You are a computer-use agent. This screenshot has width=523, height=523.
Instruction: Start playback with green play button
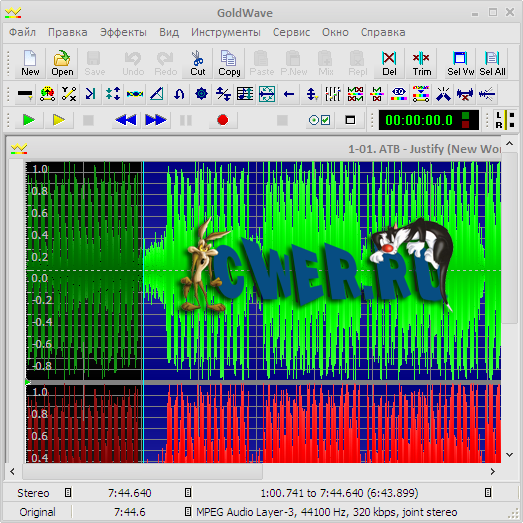pyautogui.click(x=29, y=120)
